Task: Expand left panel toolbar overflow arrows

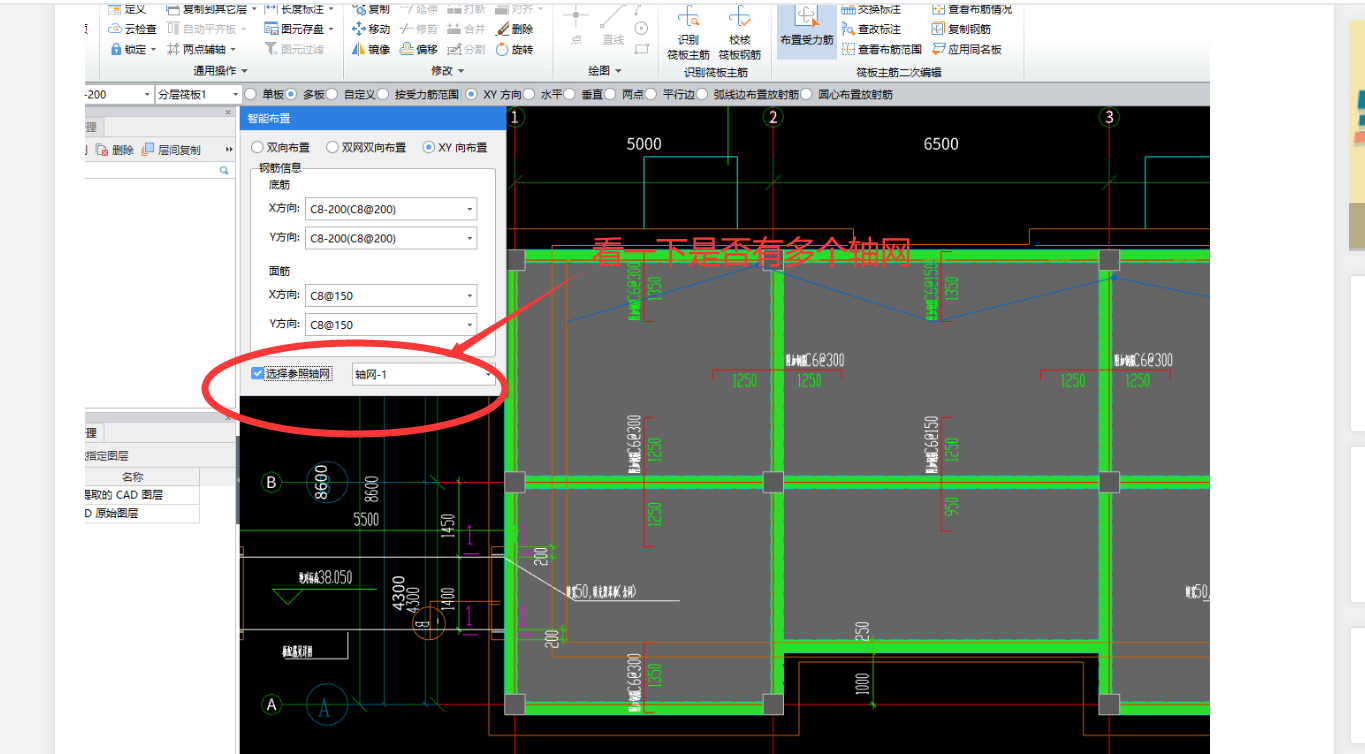Action: [x=229, y=150]
